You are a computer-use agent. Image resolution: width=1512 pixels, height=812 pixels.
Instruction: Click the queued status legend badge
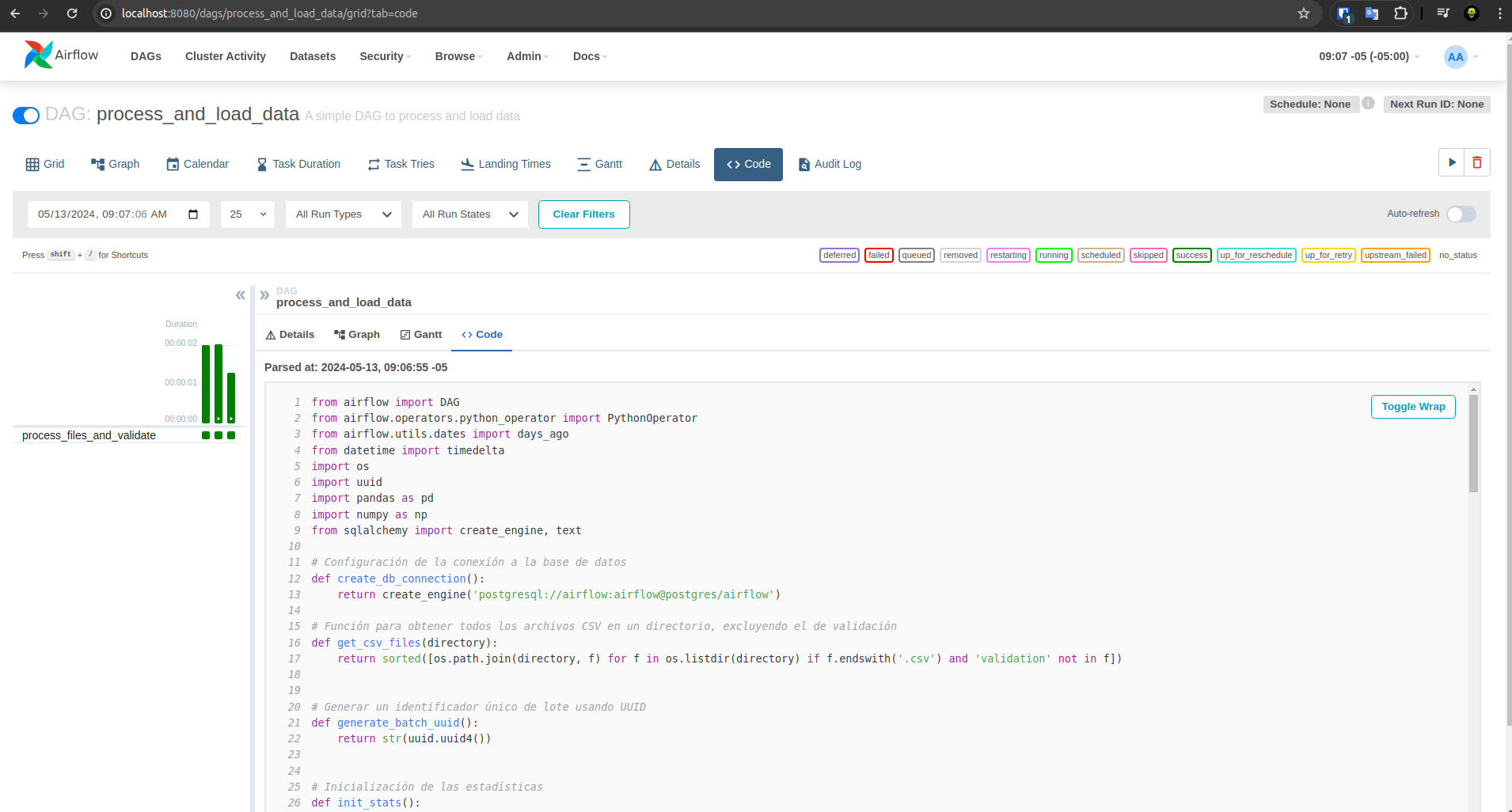[x=916, y=255]
